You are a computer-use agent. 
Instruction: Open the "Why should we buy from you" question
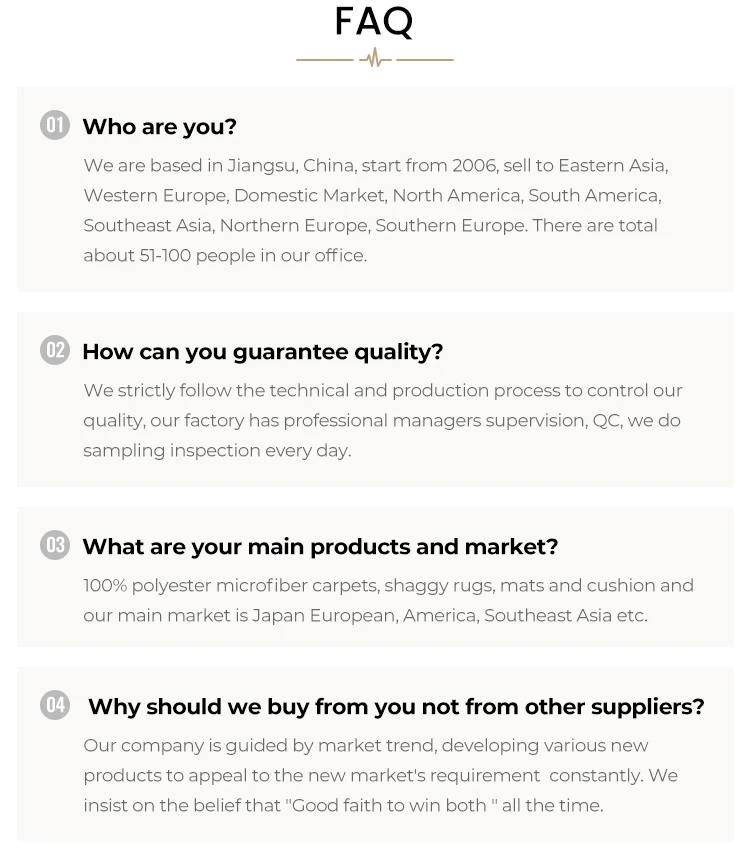coord(396,707)
